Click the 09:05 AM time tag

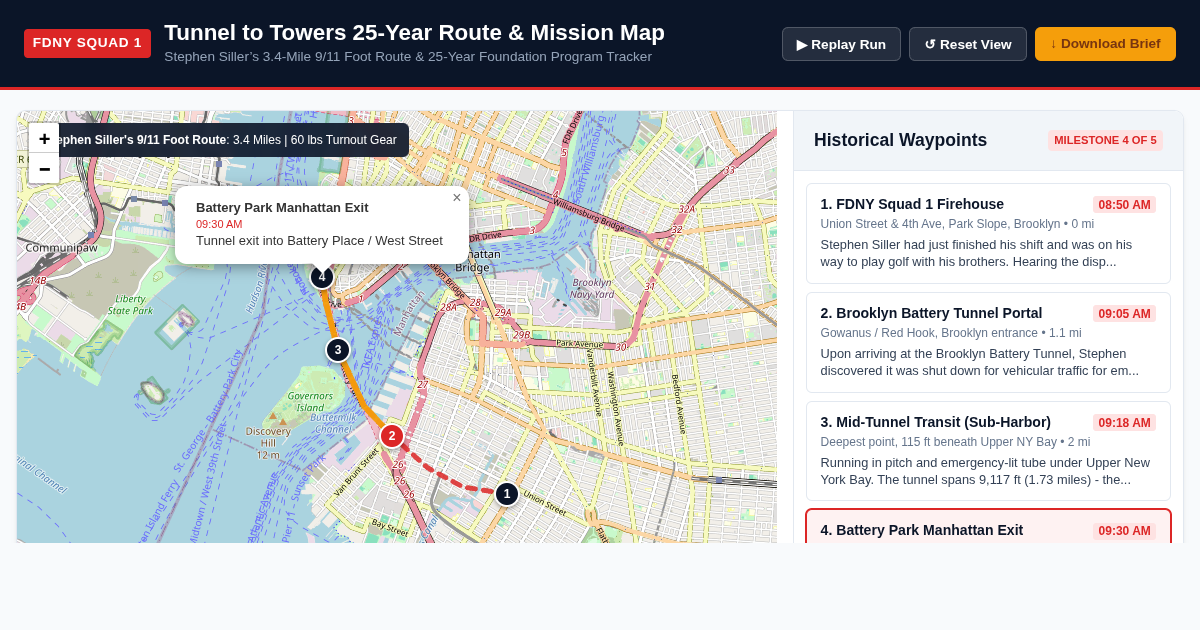(x=1124, y=313)
